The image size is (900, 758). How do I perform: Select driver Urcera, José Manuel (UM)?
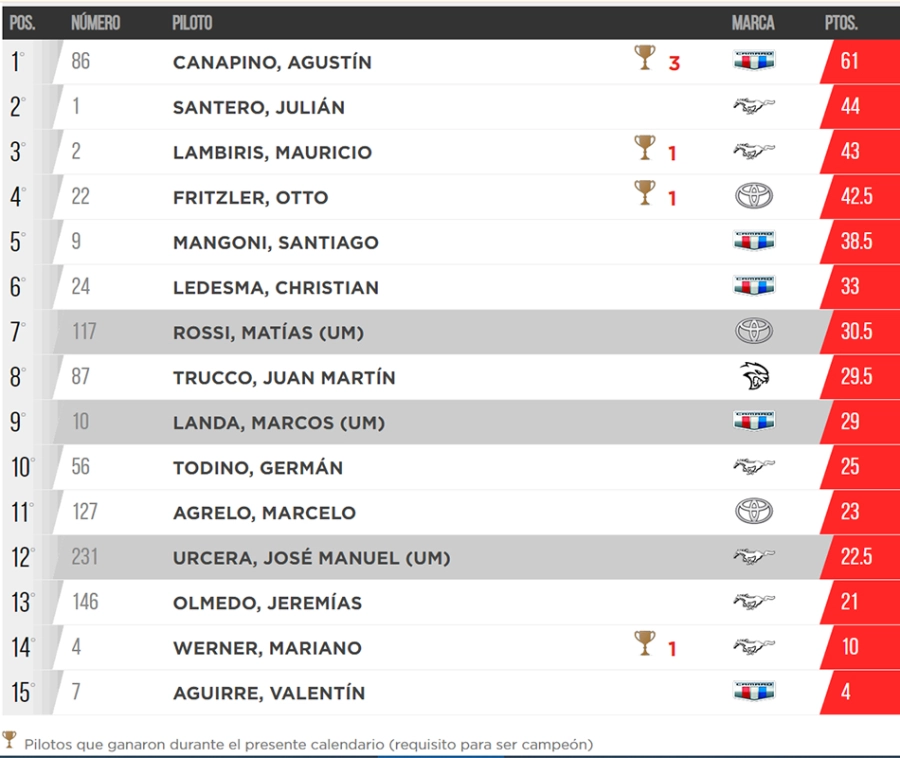tap(311, 558)
